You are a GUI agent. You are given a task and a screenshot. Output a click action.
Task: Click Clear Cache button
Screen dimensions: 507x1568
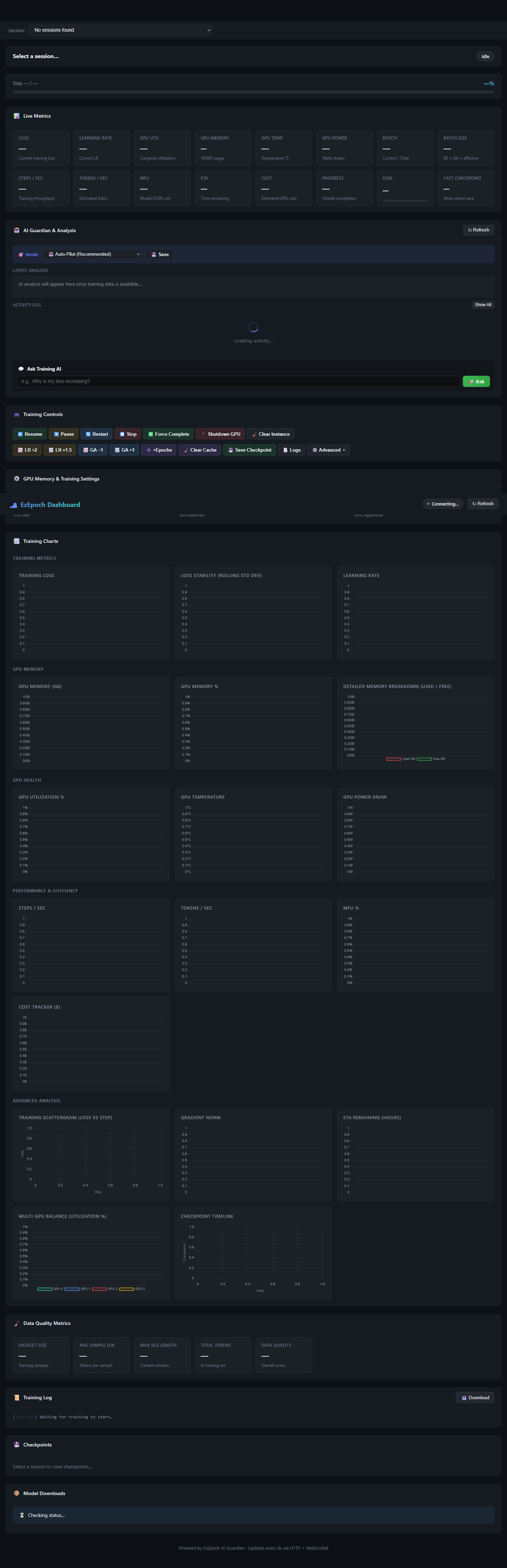pyautogui.click(x=200, y=450)
